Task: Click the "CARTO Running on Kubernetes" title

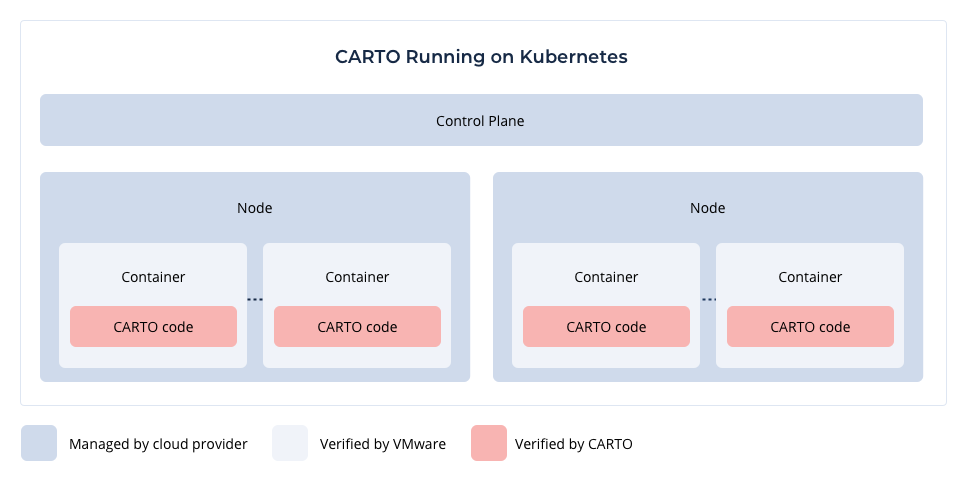Action: click(x=481, y=57)
